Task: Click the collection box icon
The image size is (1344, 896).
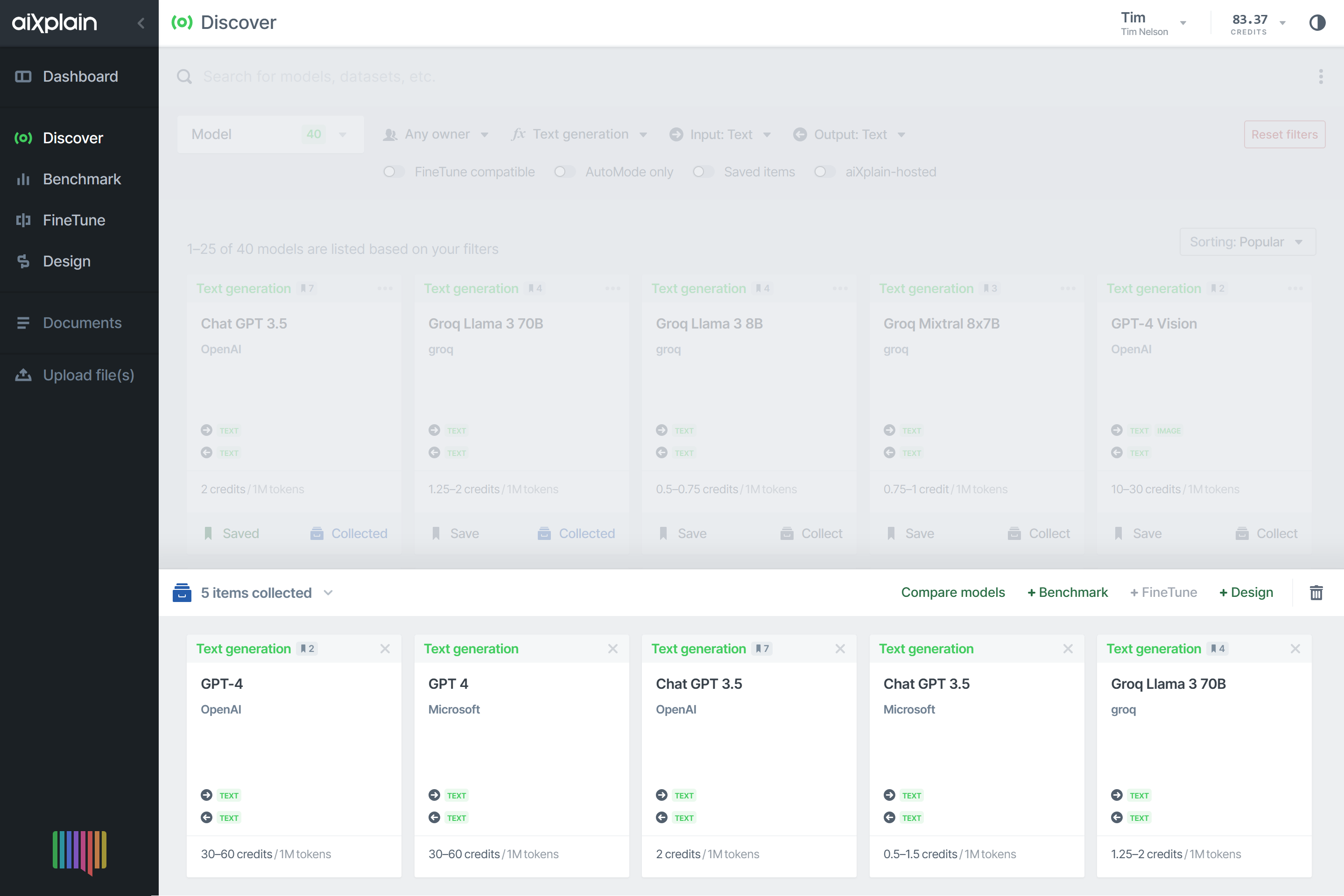Action: click(182, 593)
